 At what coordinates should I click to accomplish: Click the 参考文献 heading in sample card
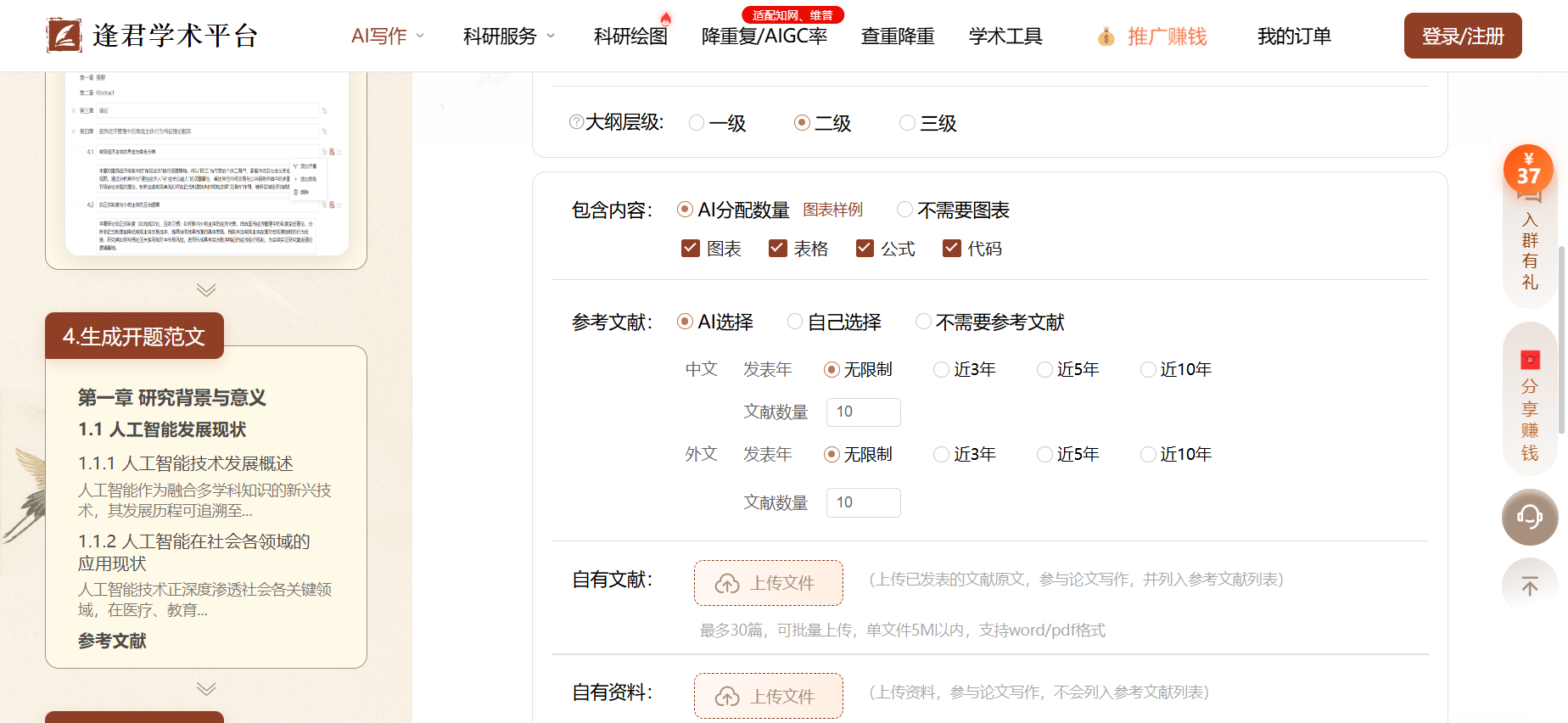pos(112,641)
